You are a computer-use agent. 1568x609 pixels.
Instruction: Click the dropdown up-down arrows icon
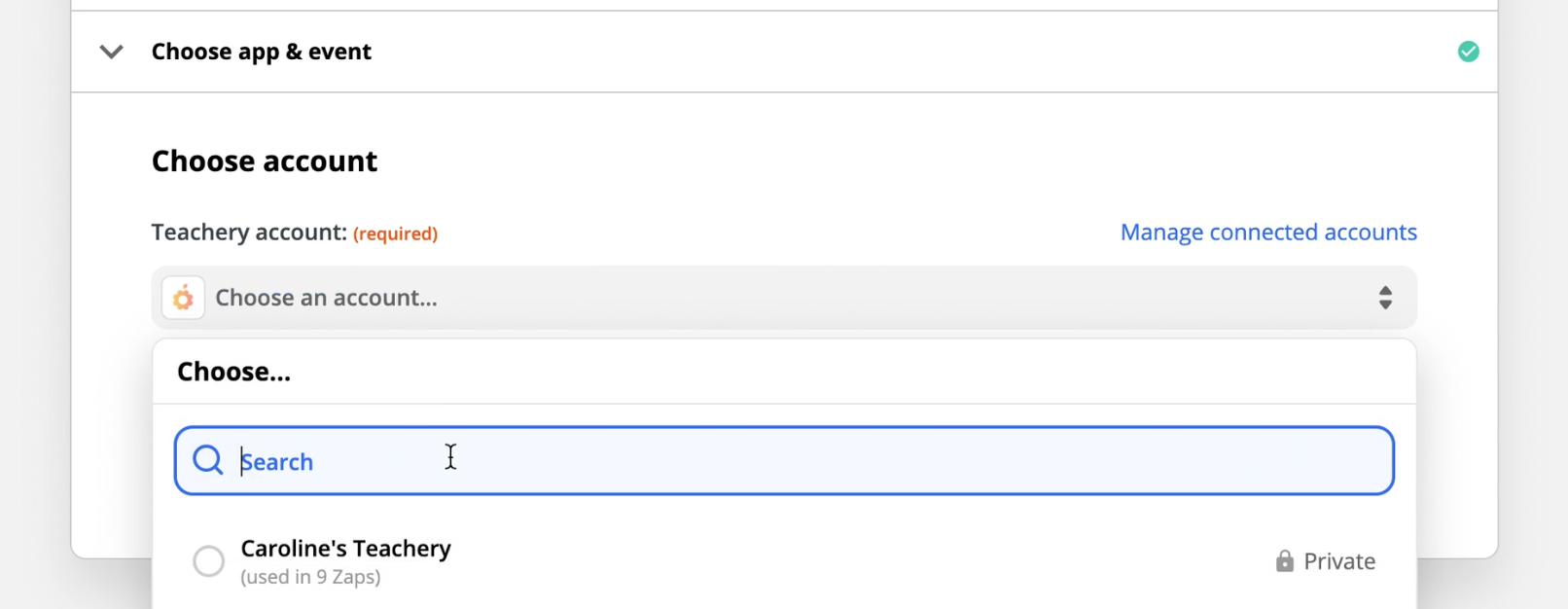1385,298
